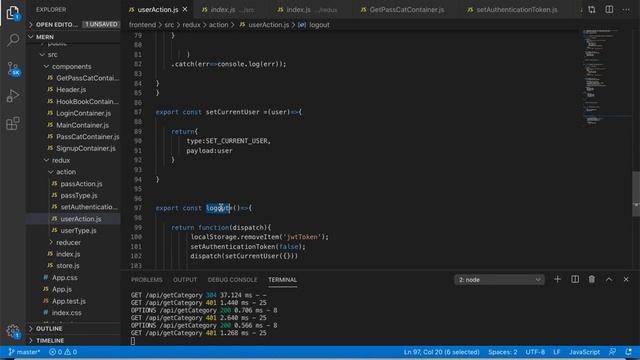Open MainContainer.js in the explorer

[x=82, y=125]
